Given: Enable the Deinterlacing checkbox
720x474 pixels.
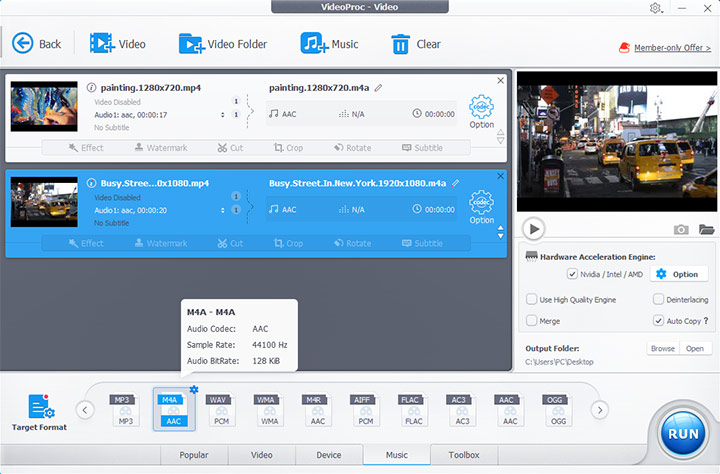Looking at the screenshot, I should (x=658, y=299).
